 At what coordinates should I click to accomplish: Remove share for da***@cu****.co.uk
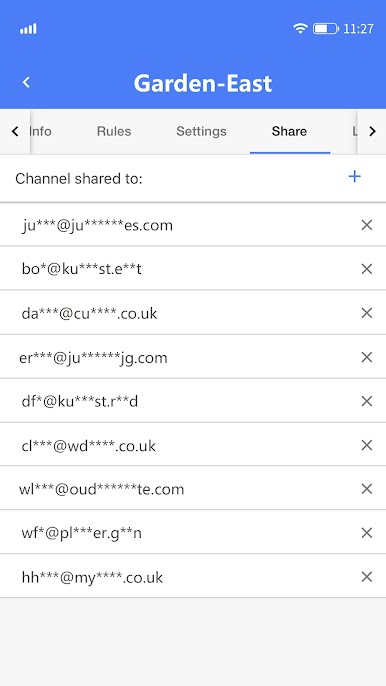367,313
